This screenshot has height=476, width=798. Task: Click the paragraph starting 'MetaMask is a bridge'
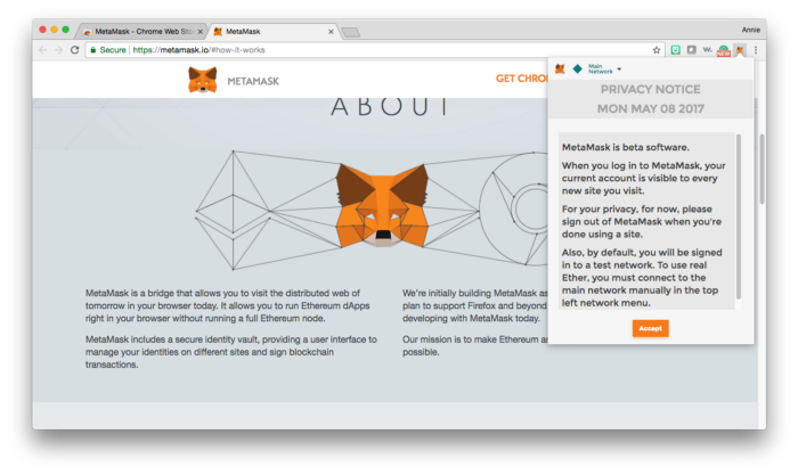tap(227, 305)
